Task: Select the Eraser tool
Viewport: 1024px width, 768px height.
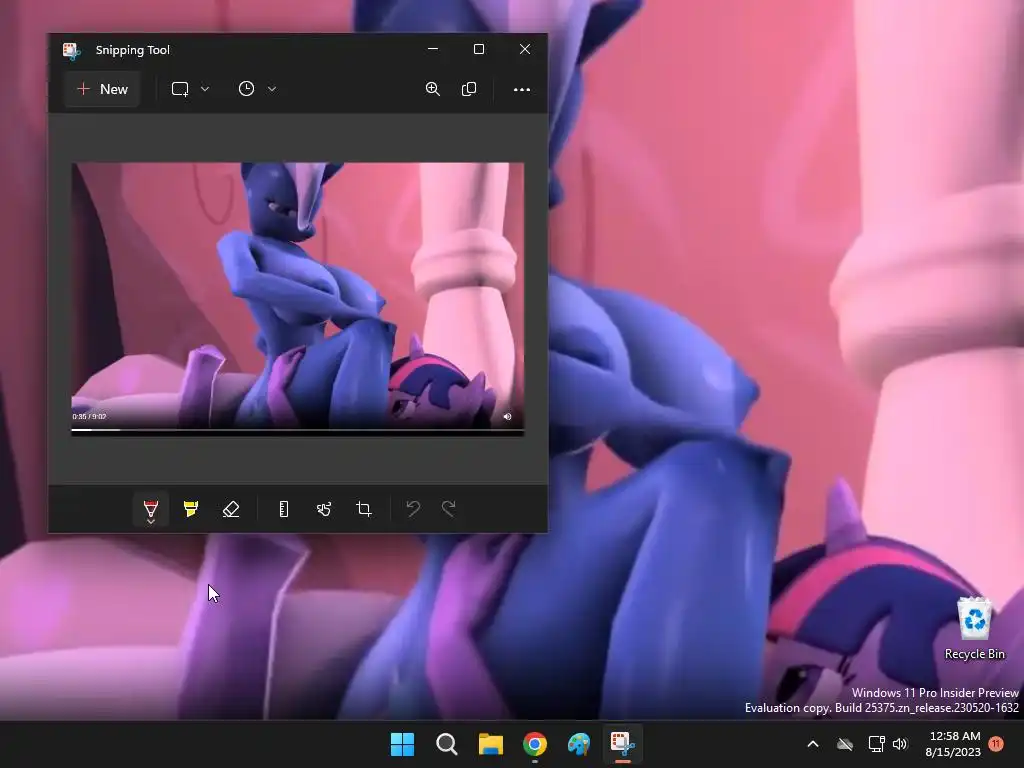Action: click(x=231, y=509)
